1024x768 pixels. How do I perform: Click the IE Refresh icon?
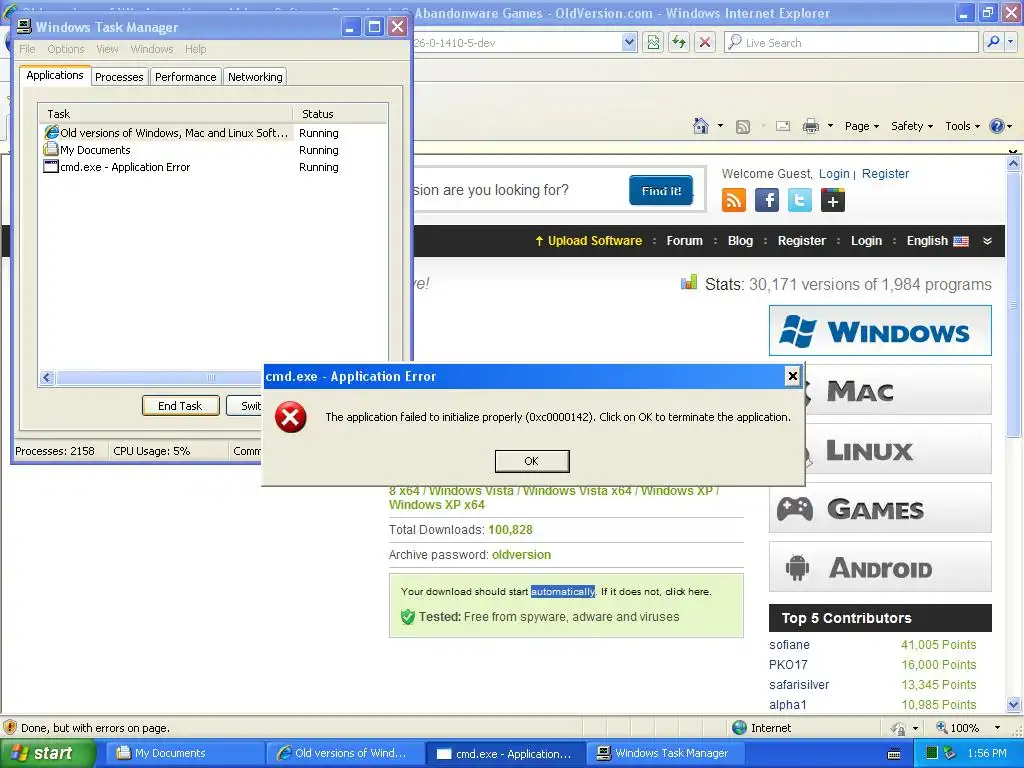[679, 42]
